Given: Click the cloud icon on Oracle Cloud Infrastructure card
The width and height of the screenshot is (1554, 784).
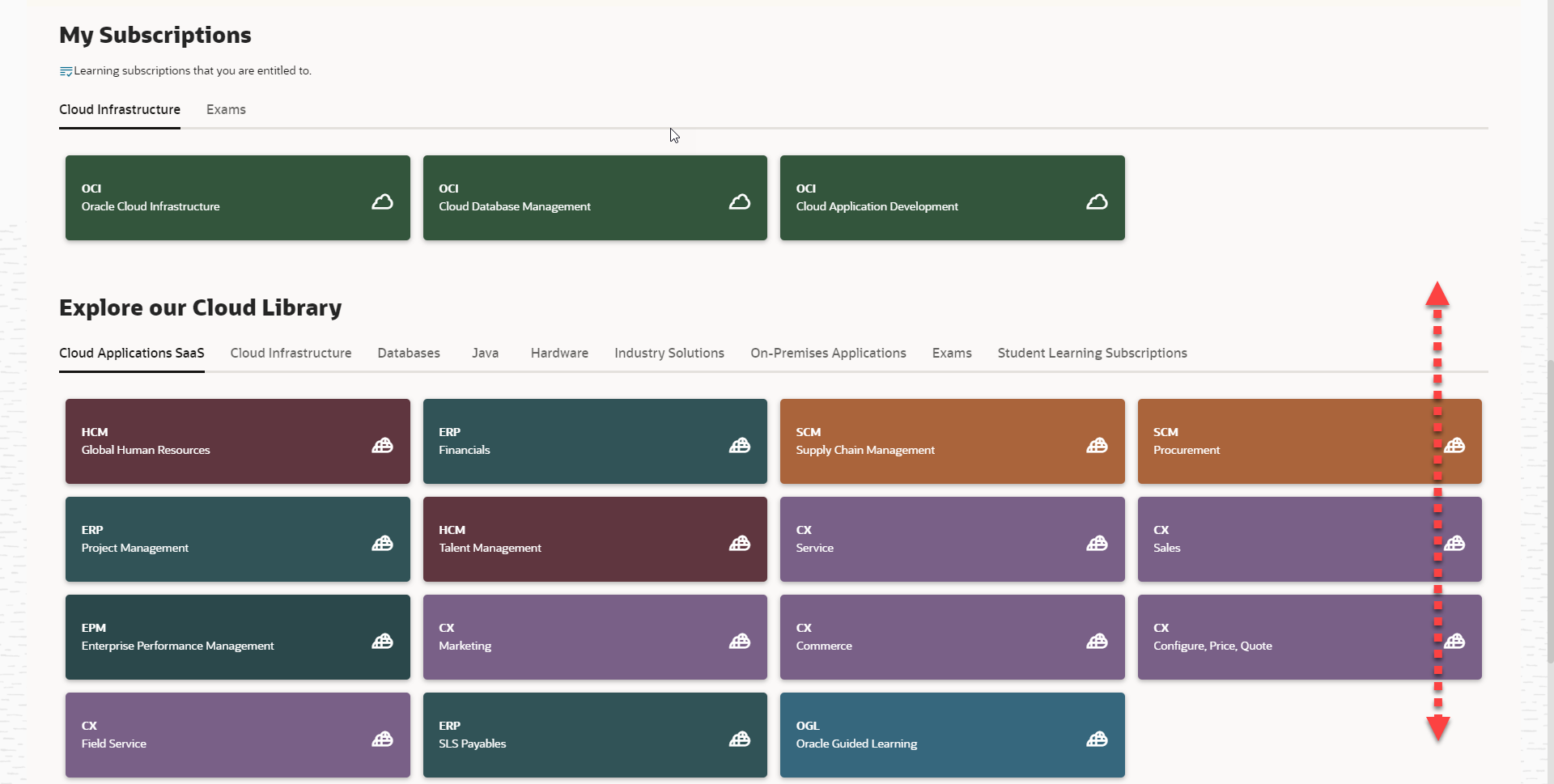Looking at the screenshot, I should [382, 201].
